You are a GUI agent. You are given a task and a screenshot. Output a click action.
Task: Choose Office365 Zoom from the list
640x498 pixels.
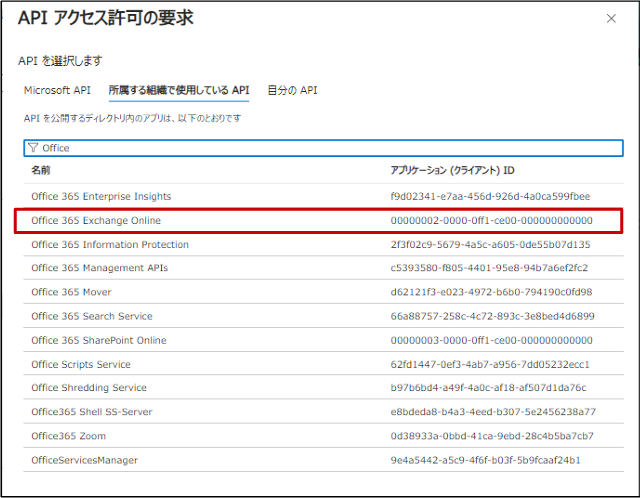click(69, 436)
